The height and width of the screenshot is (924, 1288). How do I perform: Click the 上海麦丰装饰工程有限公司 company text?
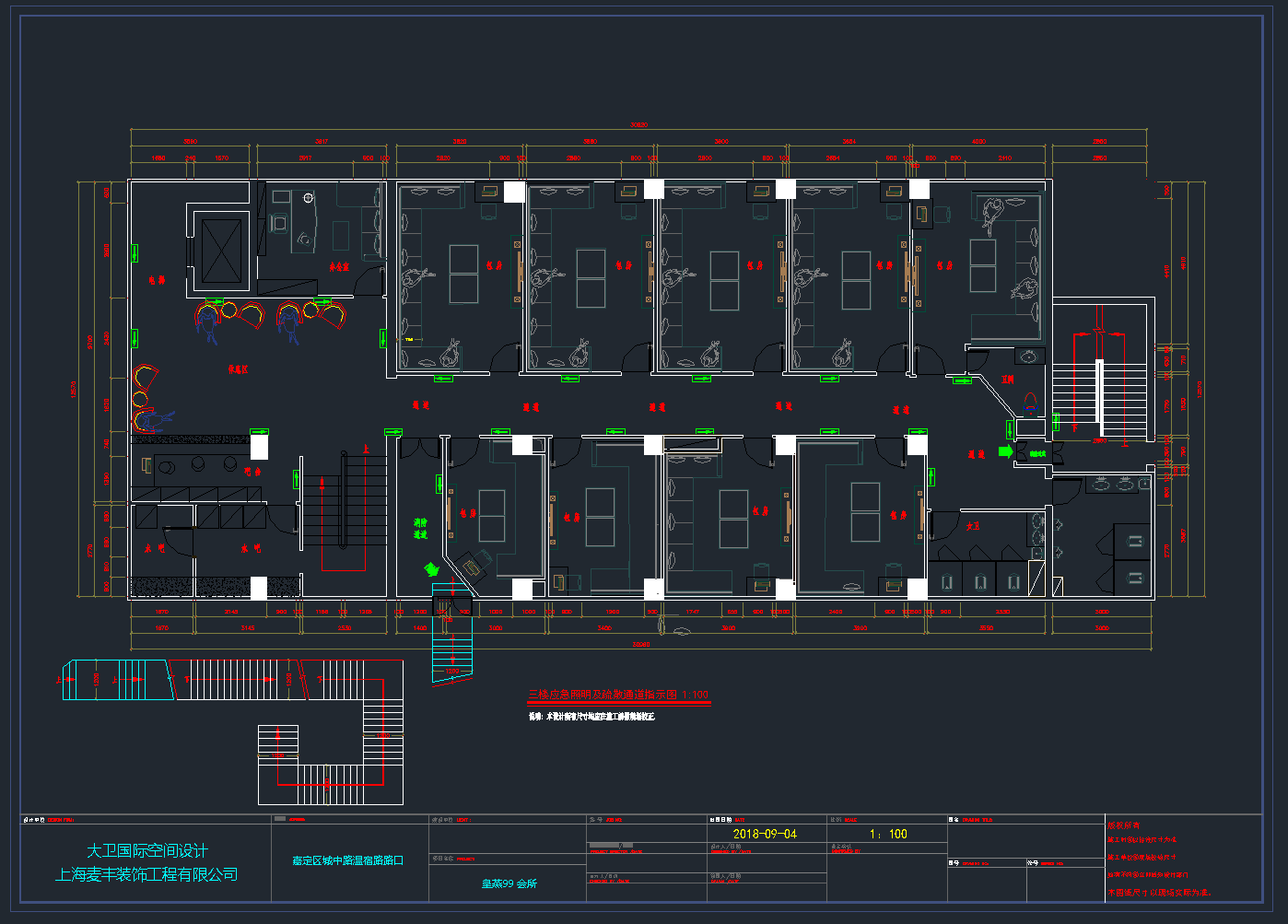147,874
